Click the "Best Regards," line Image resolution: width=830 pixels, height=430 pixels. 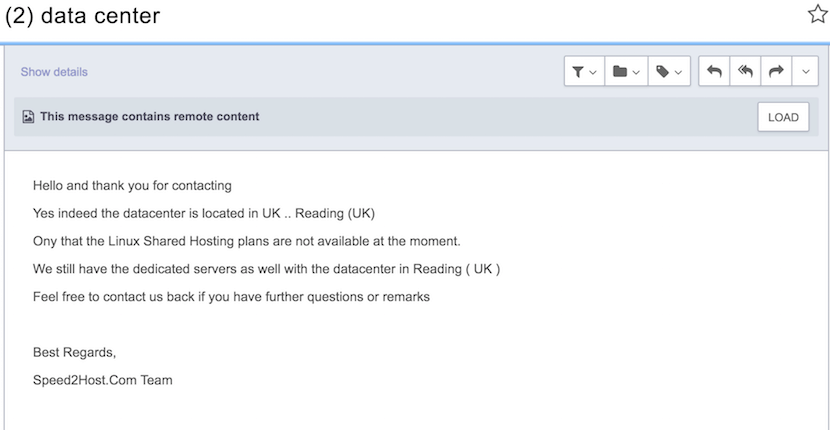pyautogui.click(x=74, y=352)
